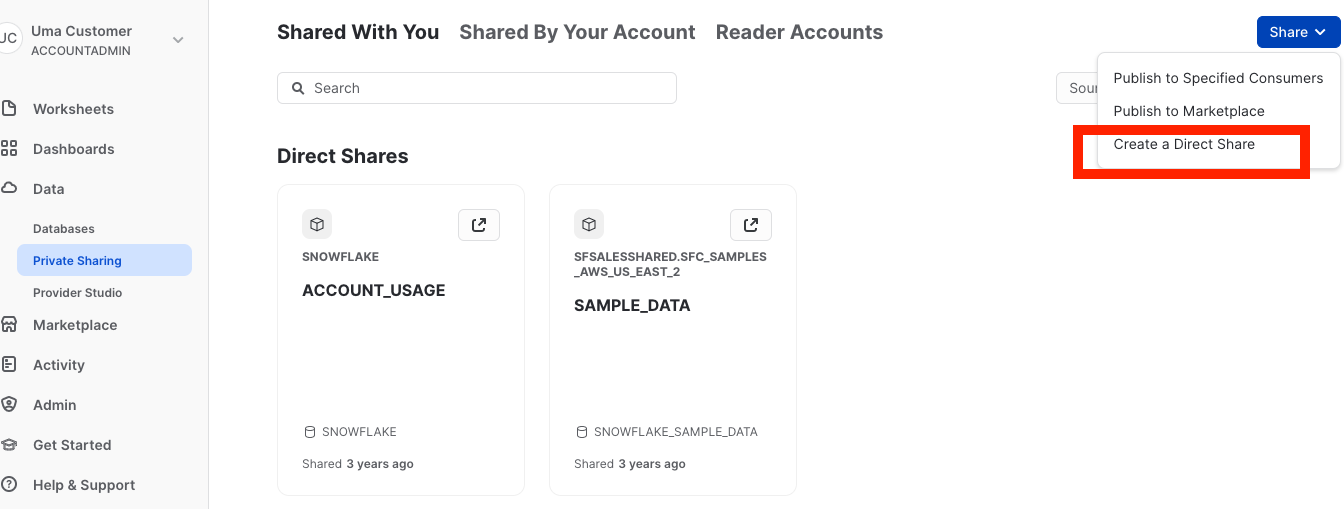This screenshot has height=509, width=1344.
Task: Choose Publish to Marketplace option
Action: click(x=1189, y=111)
